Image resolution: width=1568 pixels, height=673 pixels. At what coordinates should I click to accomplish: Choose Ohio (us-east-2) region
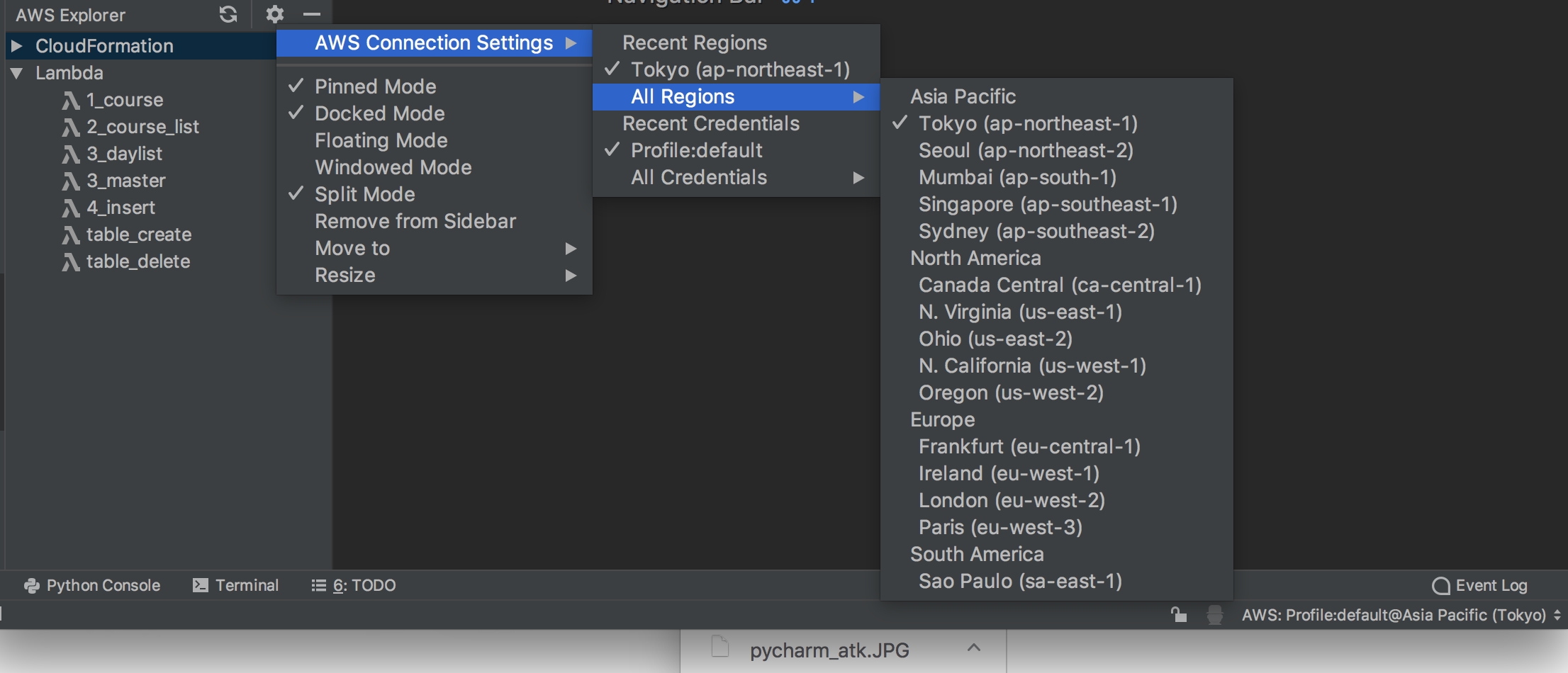coord(1056,339)
